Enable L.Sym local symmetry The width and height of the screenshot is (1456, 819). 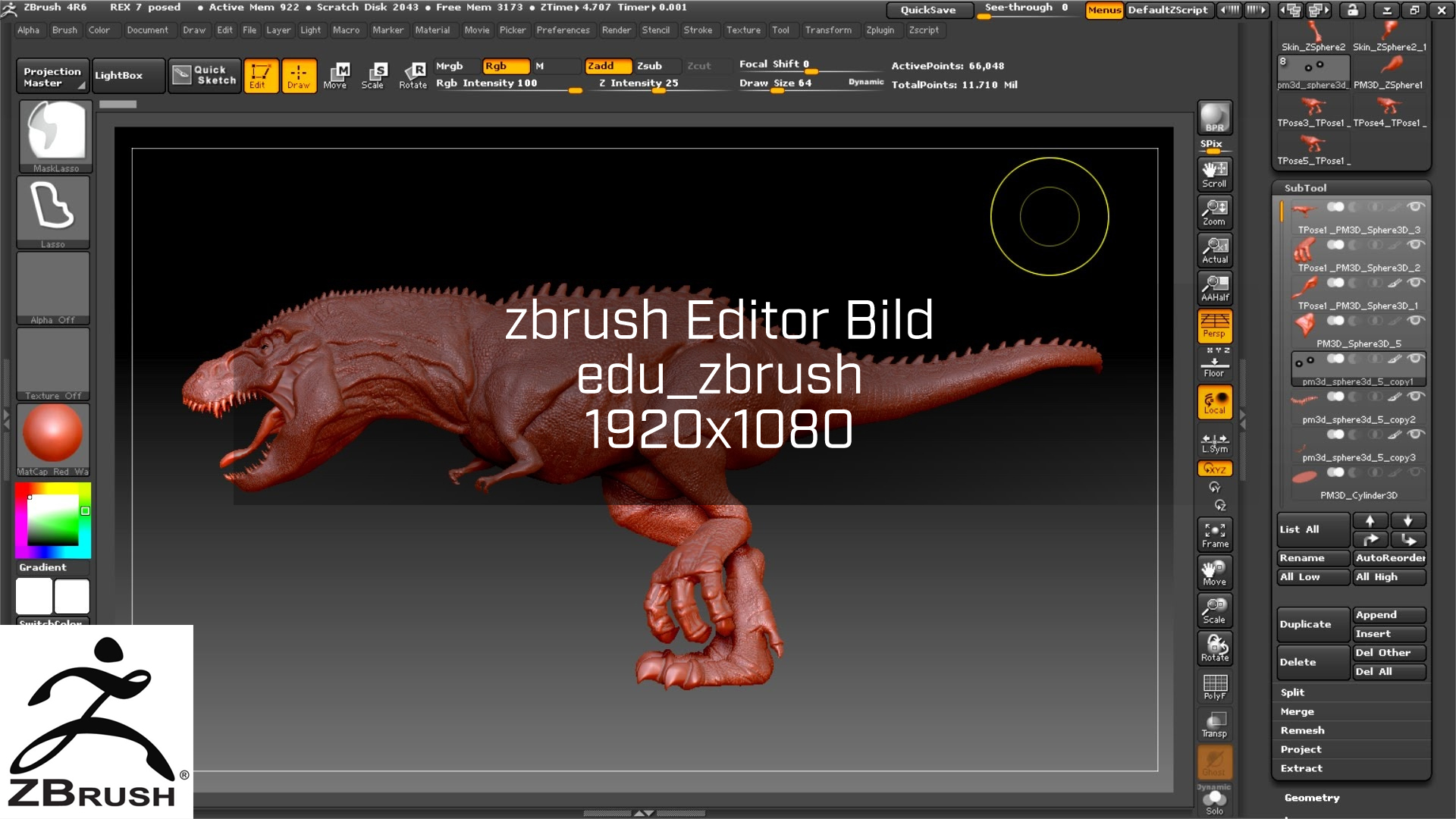click(1214, 443)
